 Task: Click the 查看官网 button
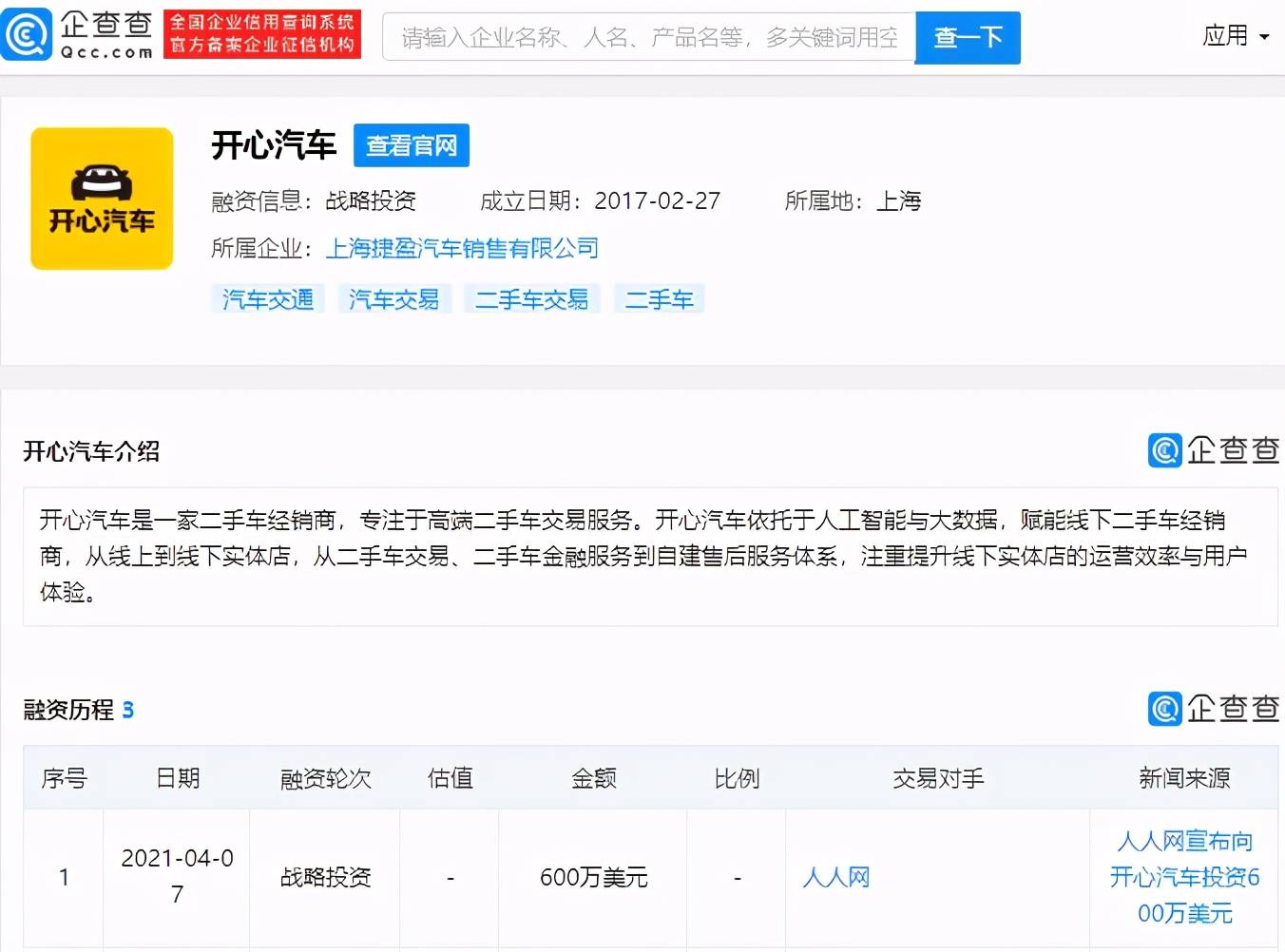tap(412, 145)
